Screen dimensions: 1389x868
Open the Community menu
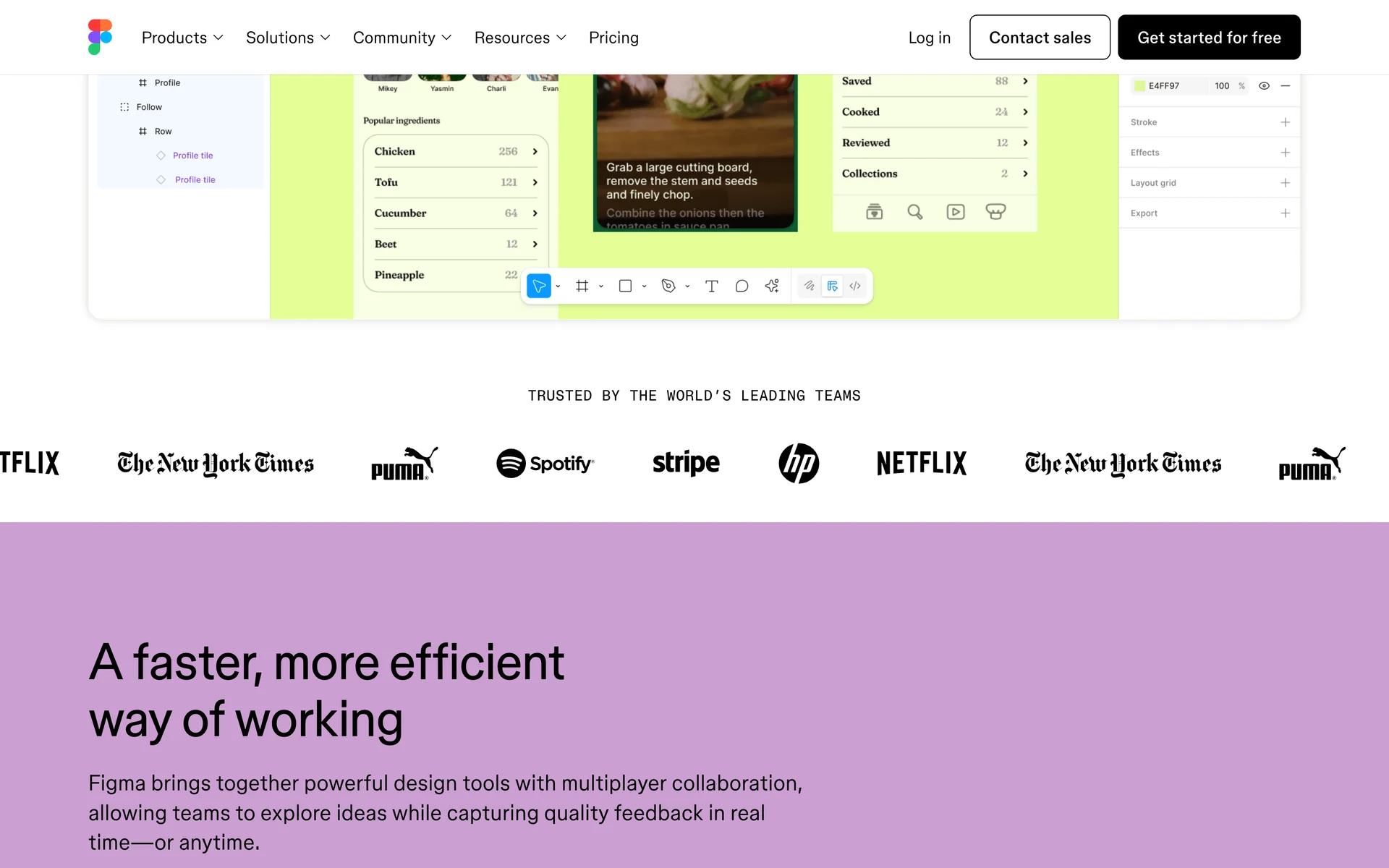pos(402,38)
